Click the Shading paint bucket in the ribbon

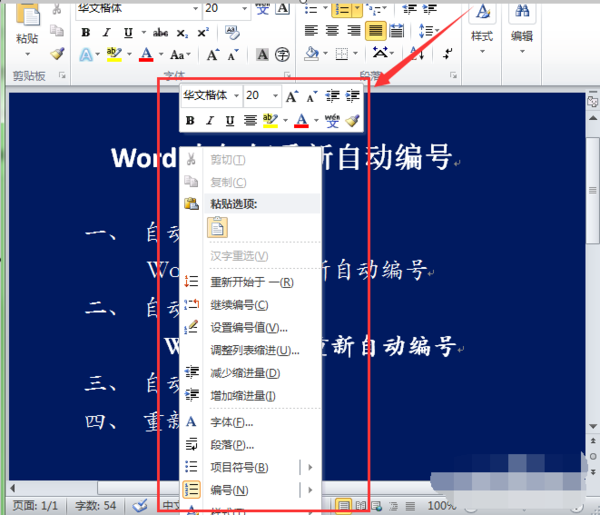pyautogui.click(x=311, y=53)
